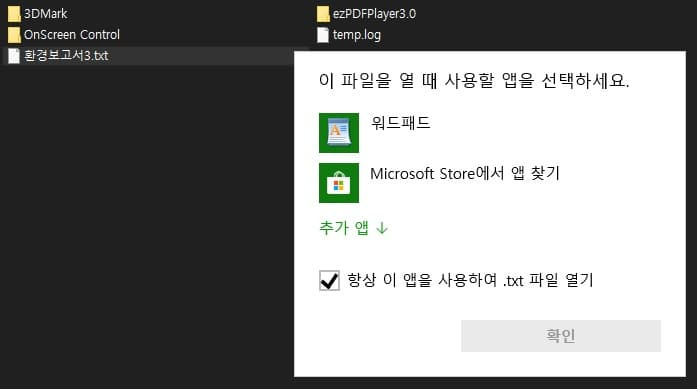Screen dimensions: 697x389
Task: Select the OnScreen Control folder name
Action: pyautogui.click(x=72, y=35)
